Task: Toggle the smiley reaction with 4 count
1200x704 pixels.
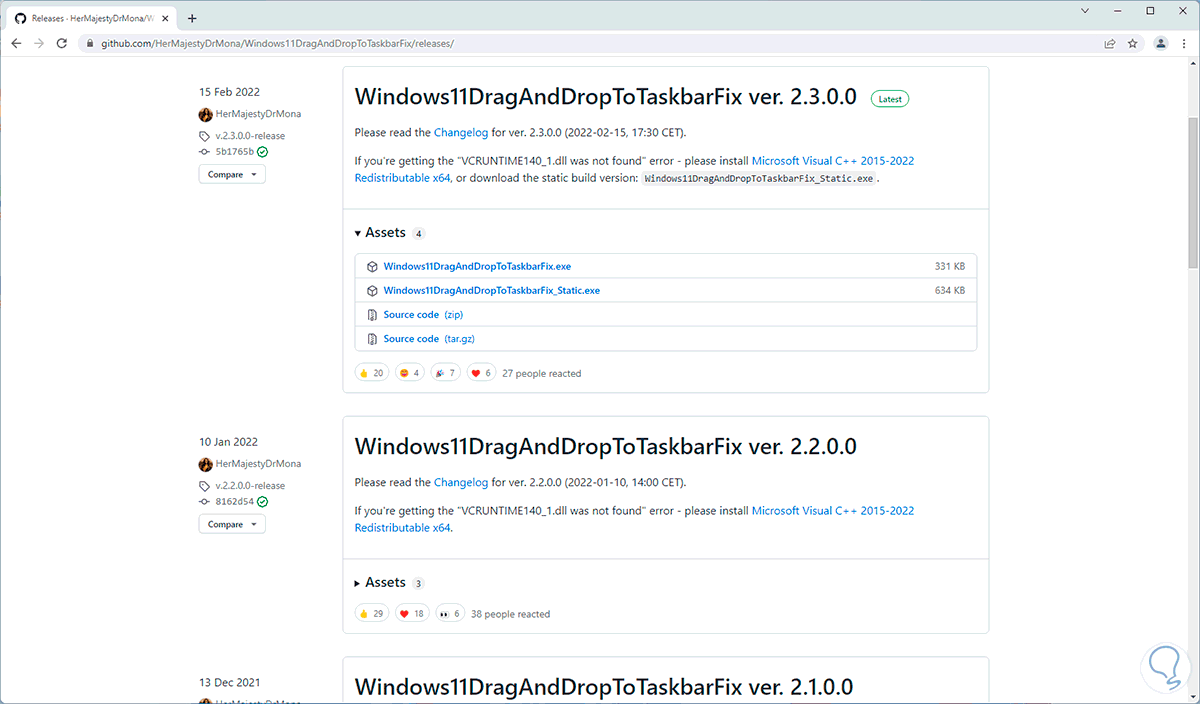Action: point(410,373)
